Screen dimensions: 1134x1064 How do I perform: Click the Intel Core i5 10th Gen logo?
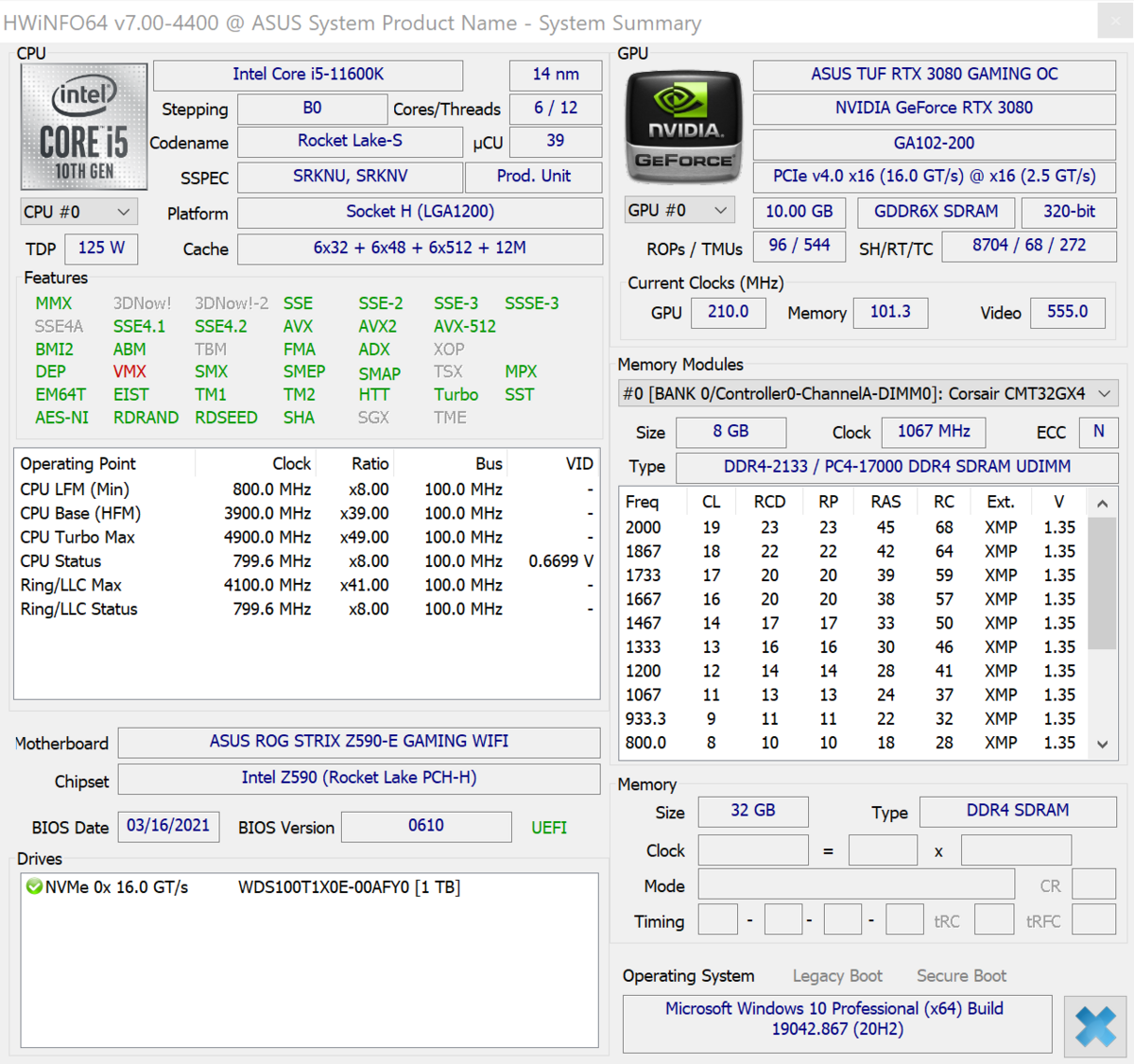coord(84,127)
